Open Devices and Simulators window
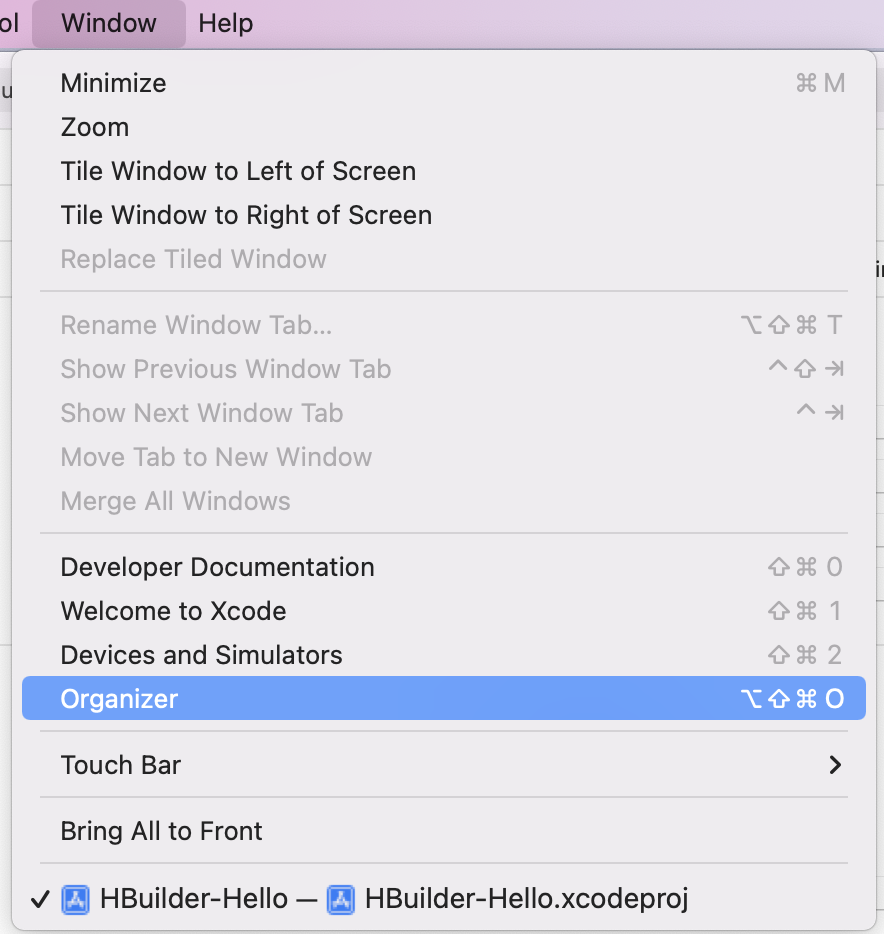Screen dimensions: 884x934 pyautogui.click(x=444, y=655)
